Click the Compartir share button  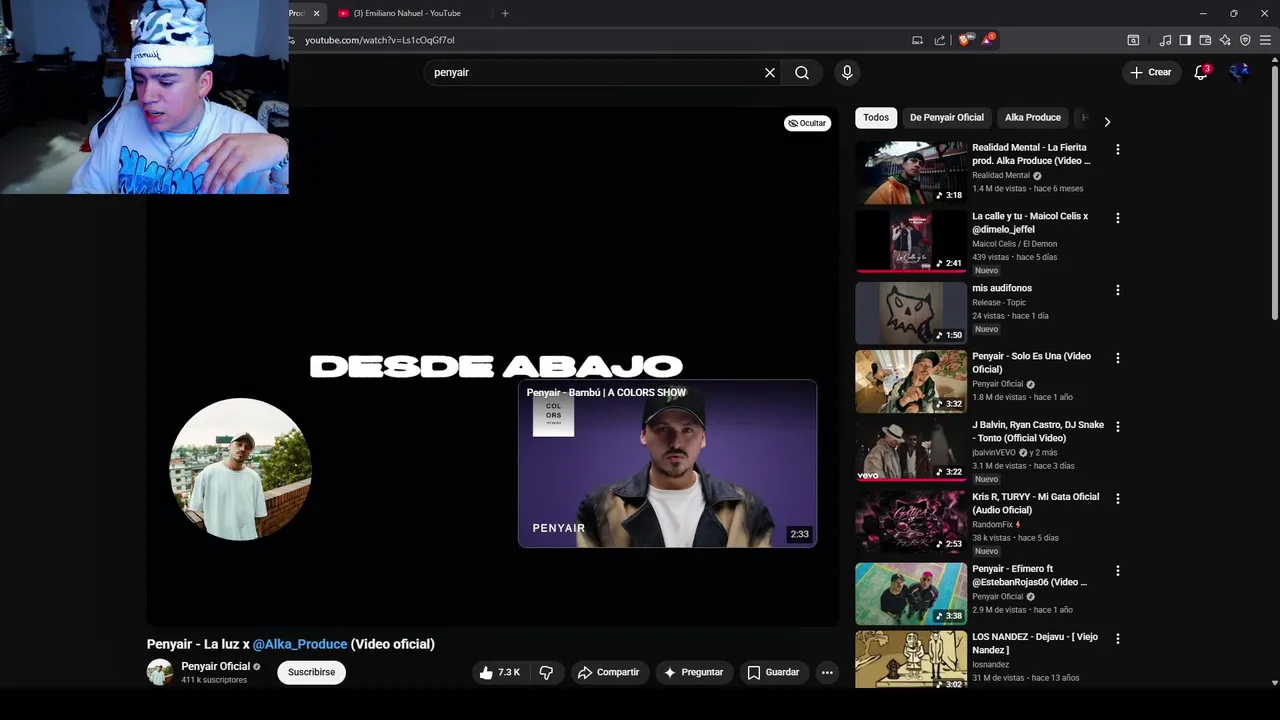click(x=608, y=672)
